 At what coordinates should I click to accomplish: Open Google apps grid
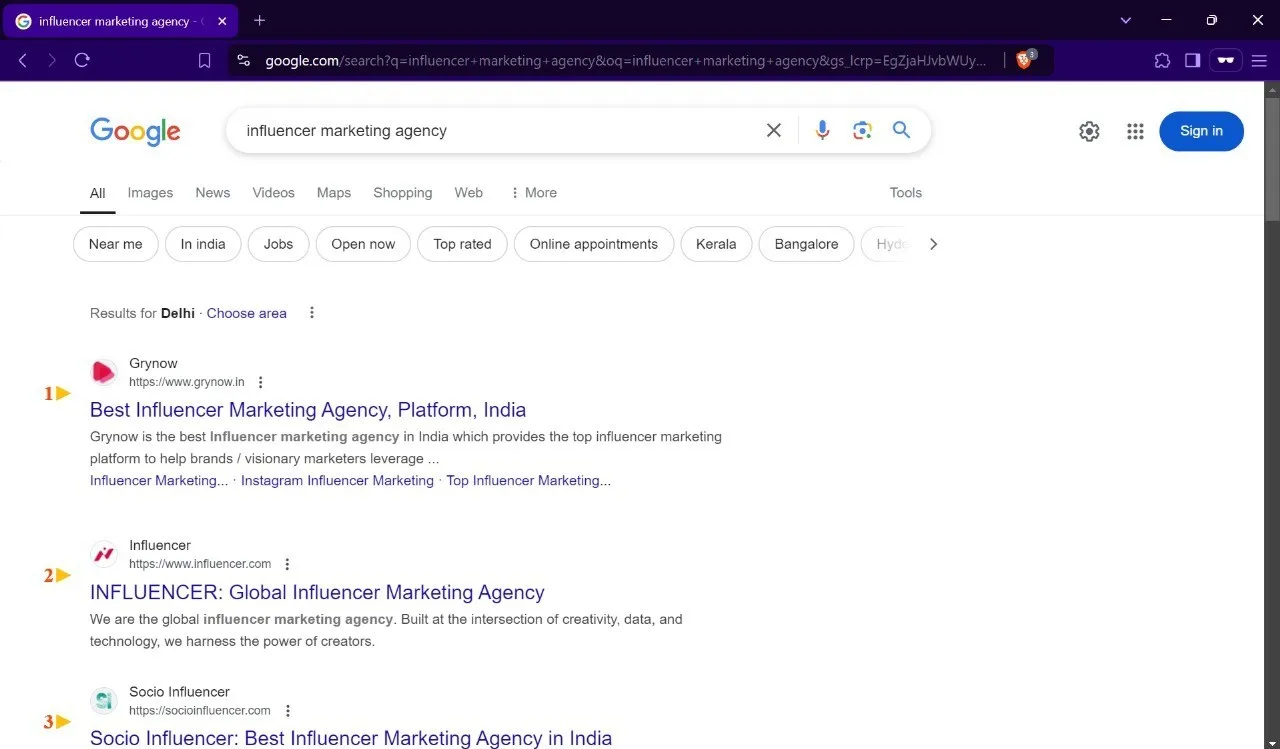click(x=1135, y=131)
